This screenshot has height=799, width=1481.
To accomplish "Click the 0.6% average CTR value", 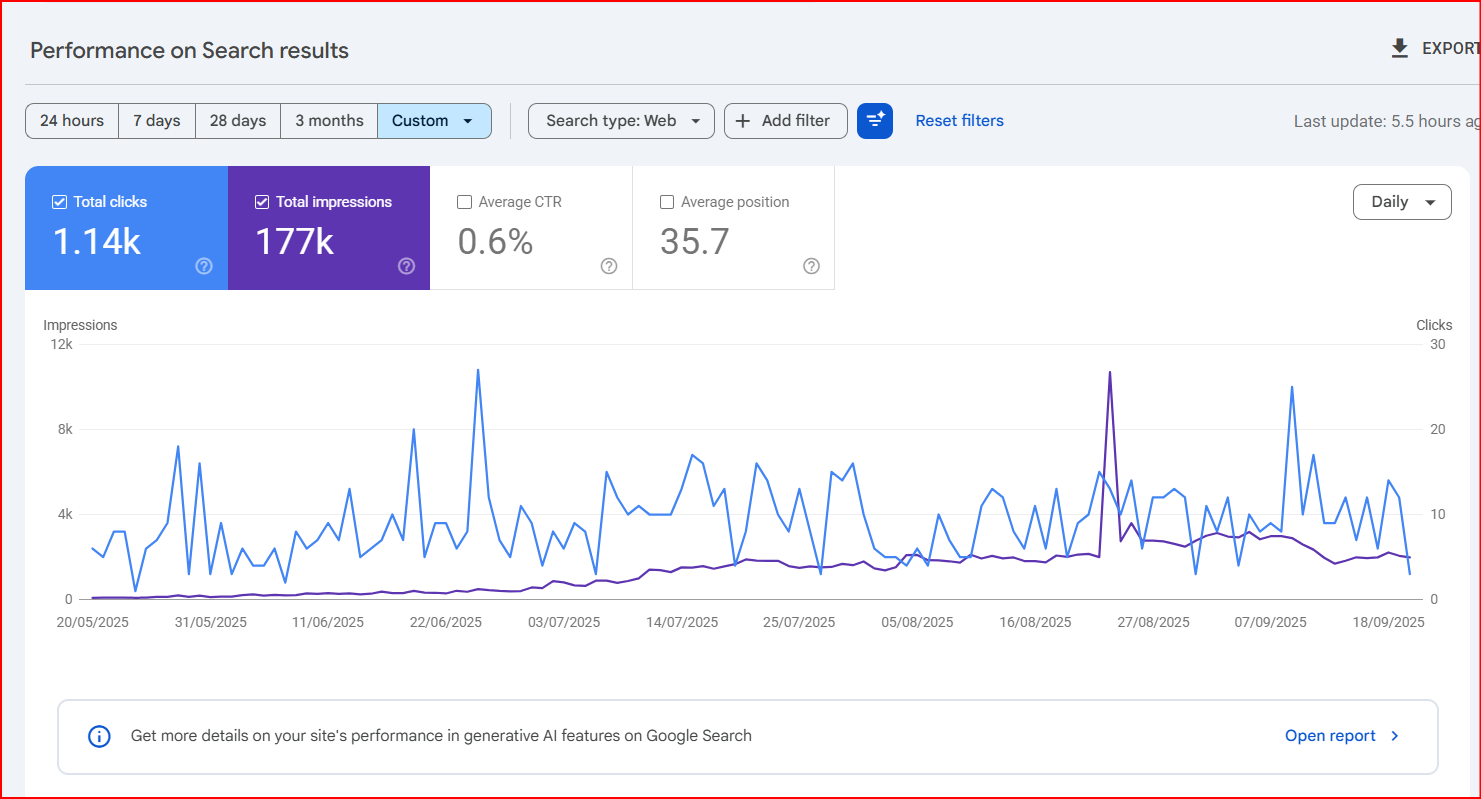I will [495, 242].
